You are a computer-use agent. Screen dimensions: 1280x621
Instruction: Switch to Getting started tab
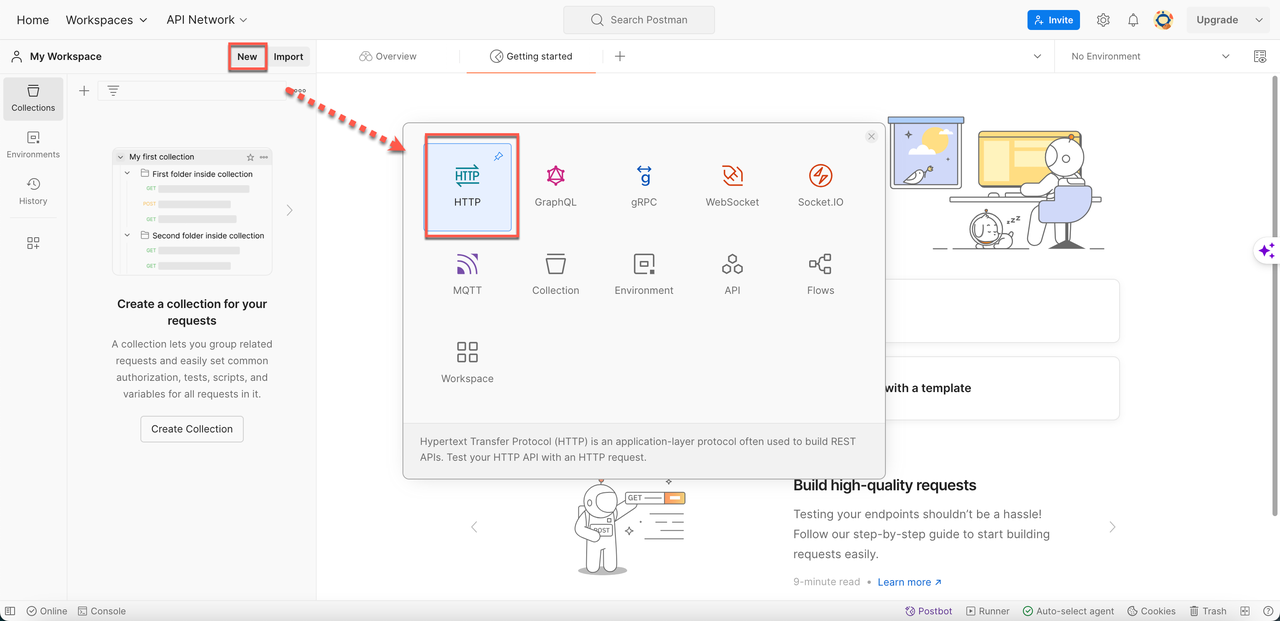531,57
